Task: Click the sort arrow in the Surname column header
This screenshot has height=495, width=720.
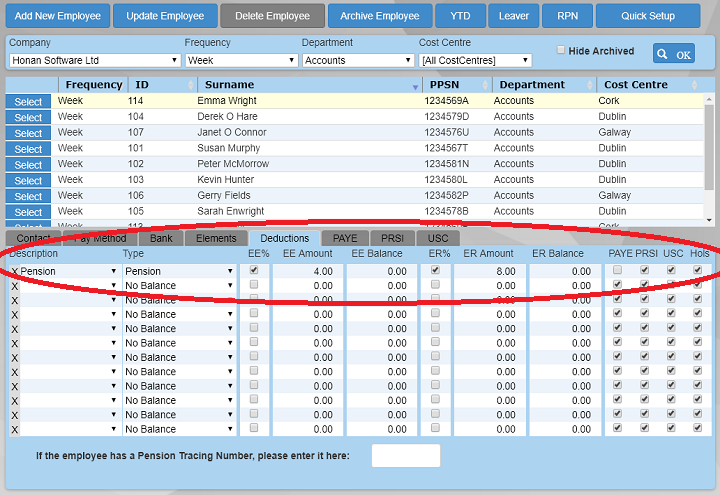Action: pos(415,86)
